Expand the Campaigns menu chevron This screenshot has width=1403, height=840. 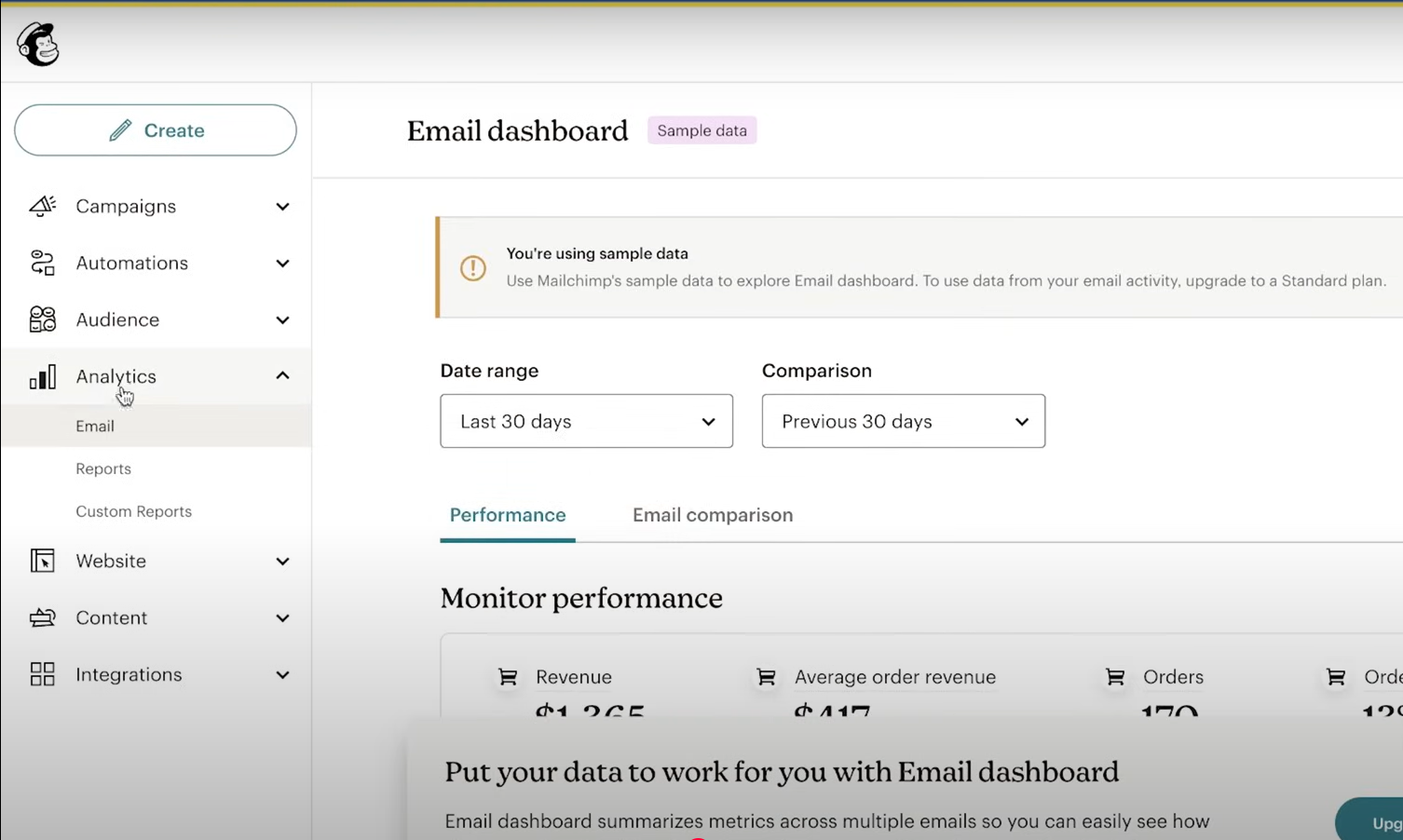[x=282, y=207]
